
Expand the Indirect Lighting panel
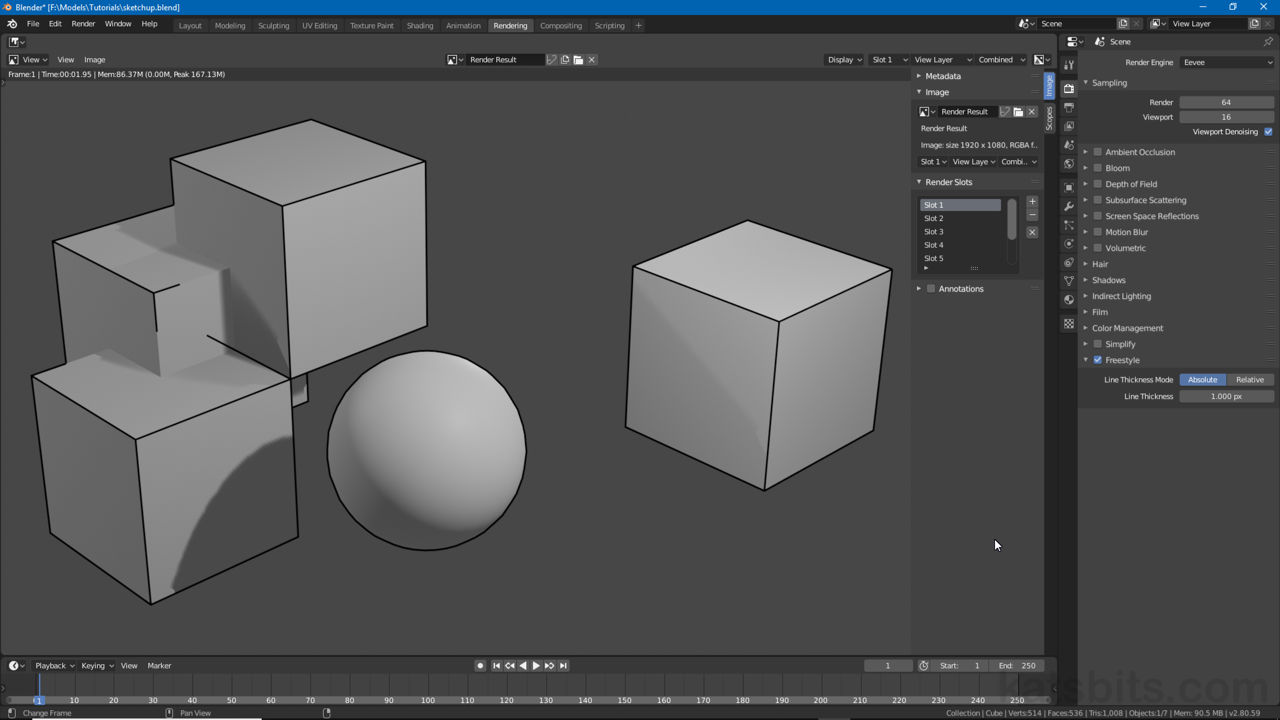point(1121,296)
